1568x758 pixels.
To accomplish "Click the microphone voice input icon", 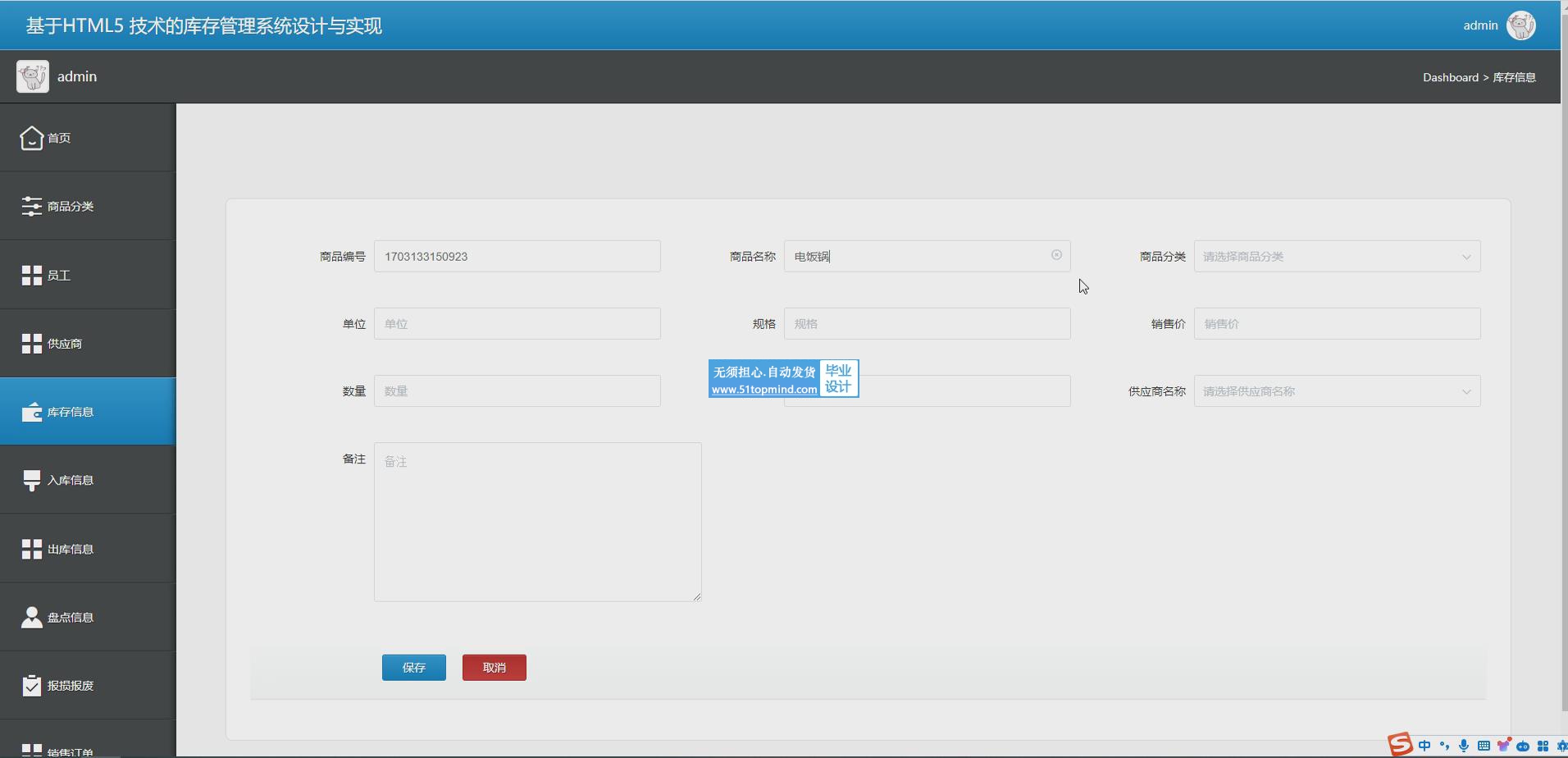I will pos(1464,746).
